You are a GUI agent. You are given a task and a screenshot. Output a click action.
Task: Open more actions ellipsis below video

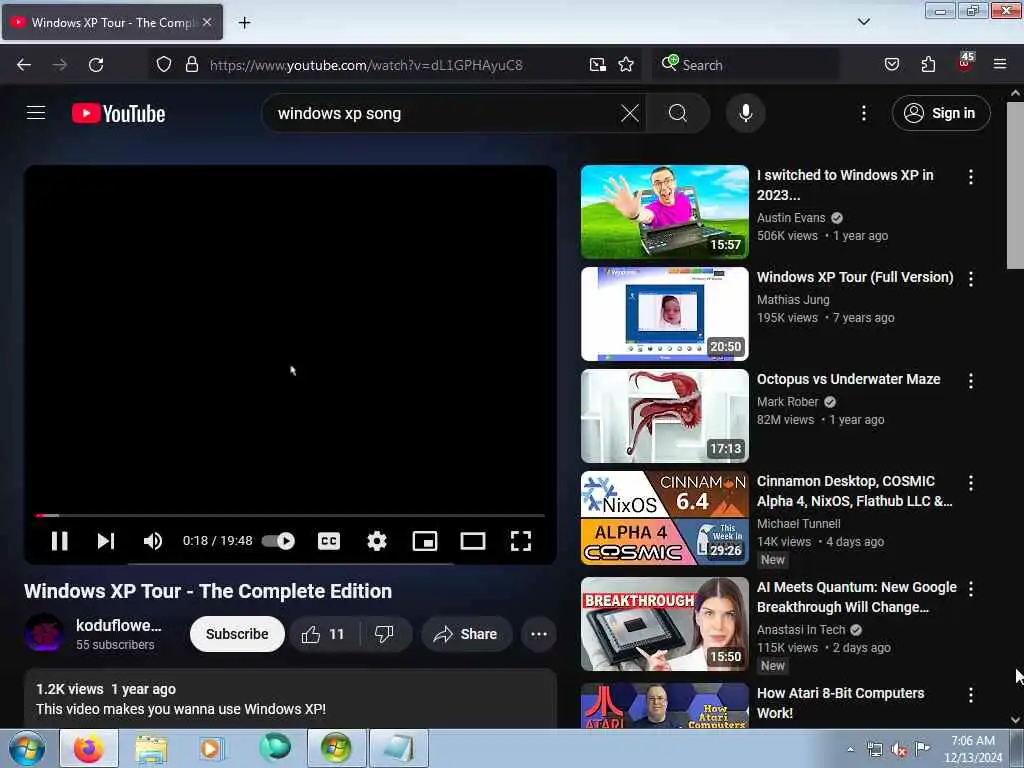coord(539,634)
